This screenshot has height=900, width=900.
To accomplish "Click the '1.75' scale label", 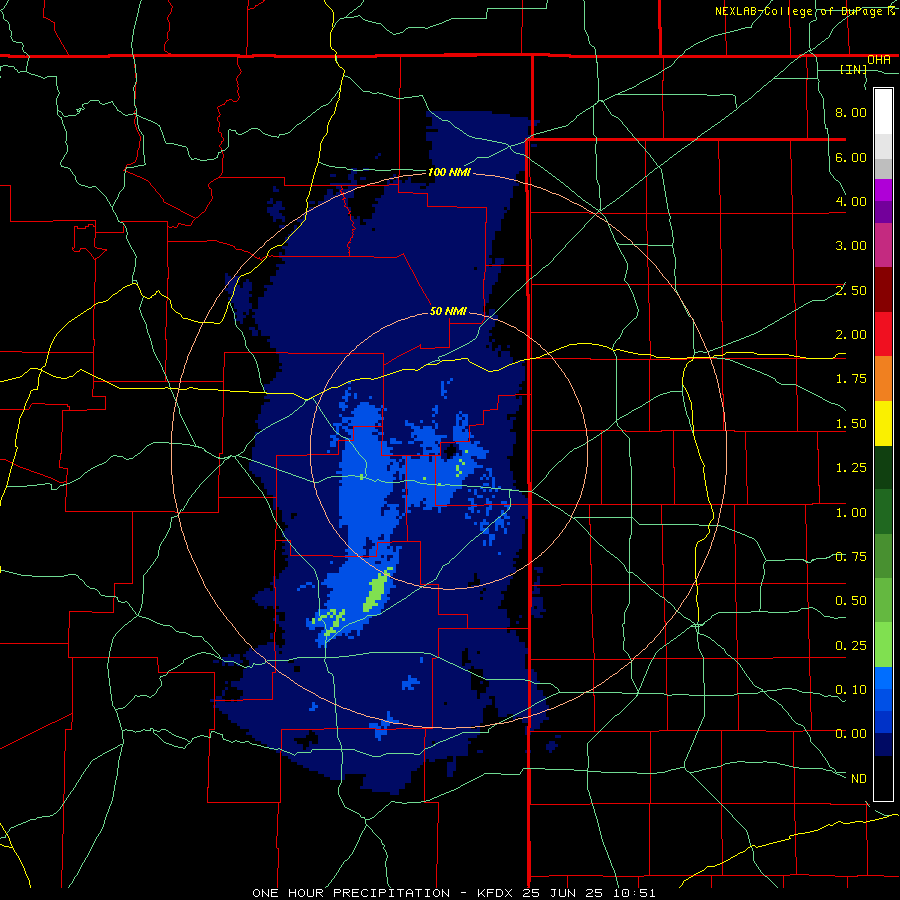I will pyautogui.click(x=851, y=379).
